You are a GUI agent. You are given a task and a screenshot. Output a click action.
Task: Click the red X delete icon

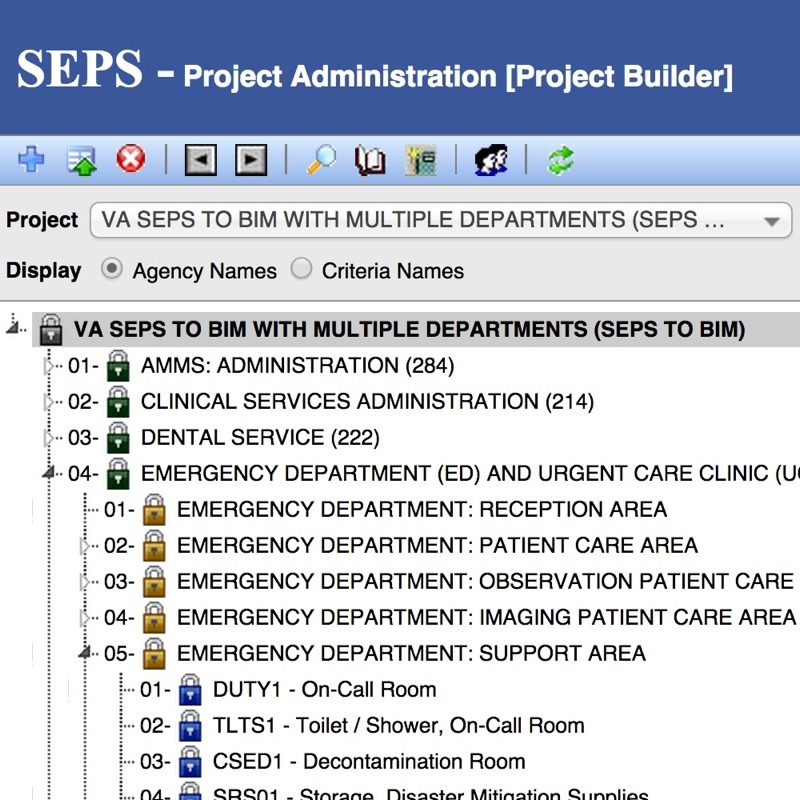[131, 158]
